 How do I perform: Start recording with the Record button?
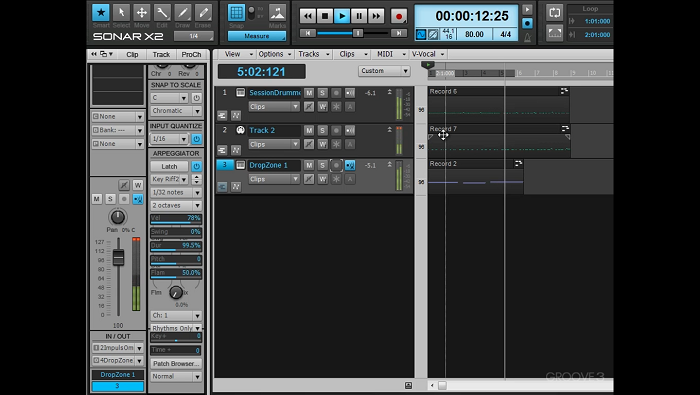pyautogui.click(x=399, y=17)
